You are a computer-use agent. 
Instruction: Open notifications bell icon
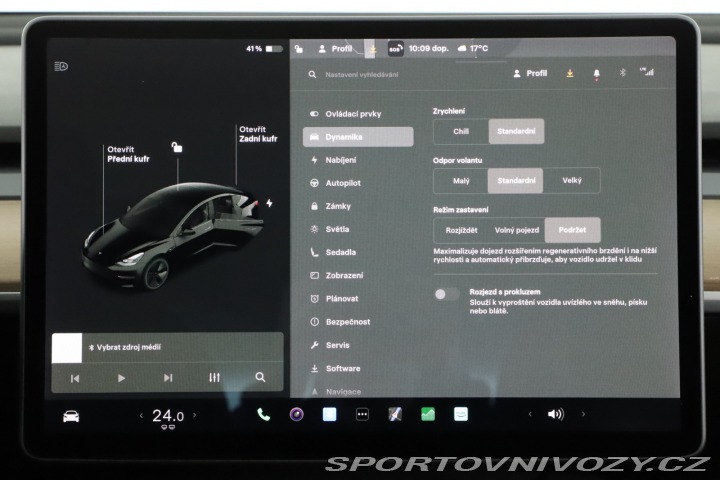tap(596, 73)
